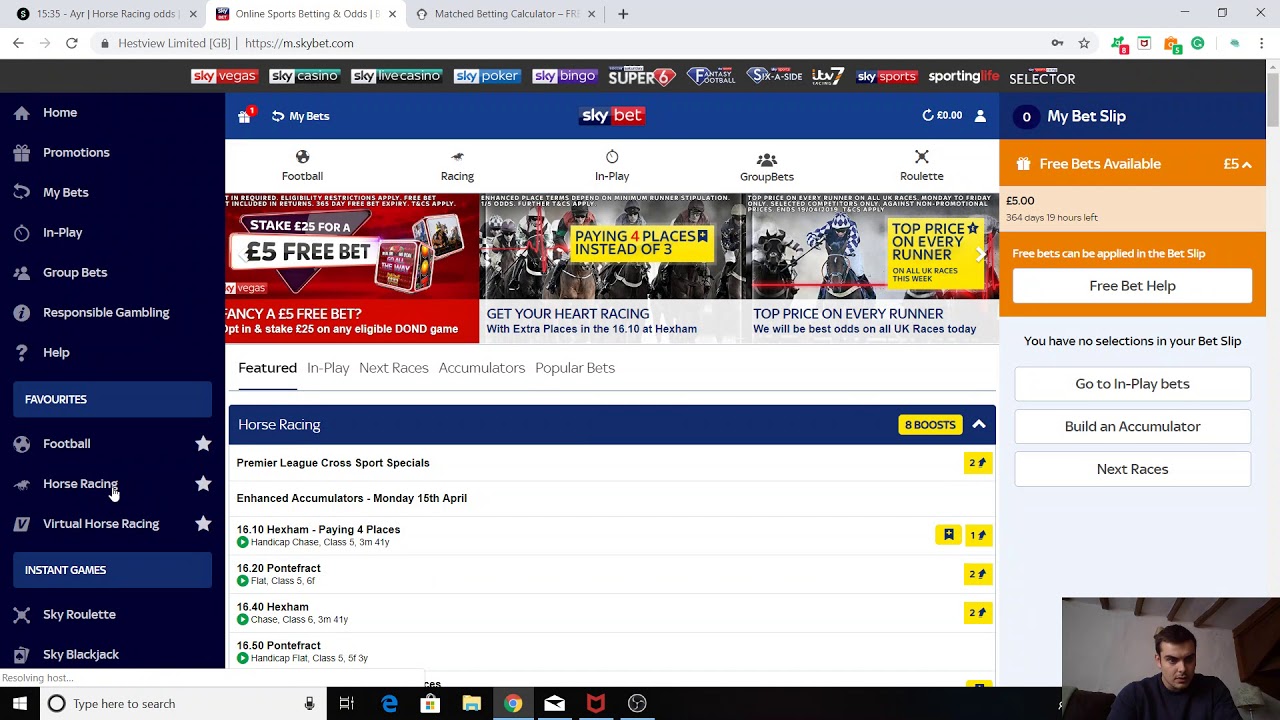This screenshot has width=1280, height=720.
Task: Open Super 6 brand logo
Action: point(642,77)
